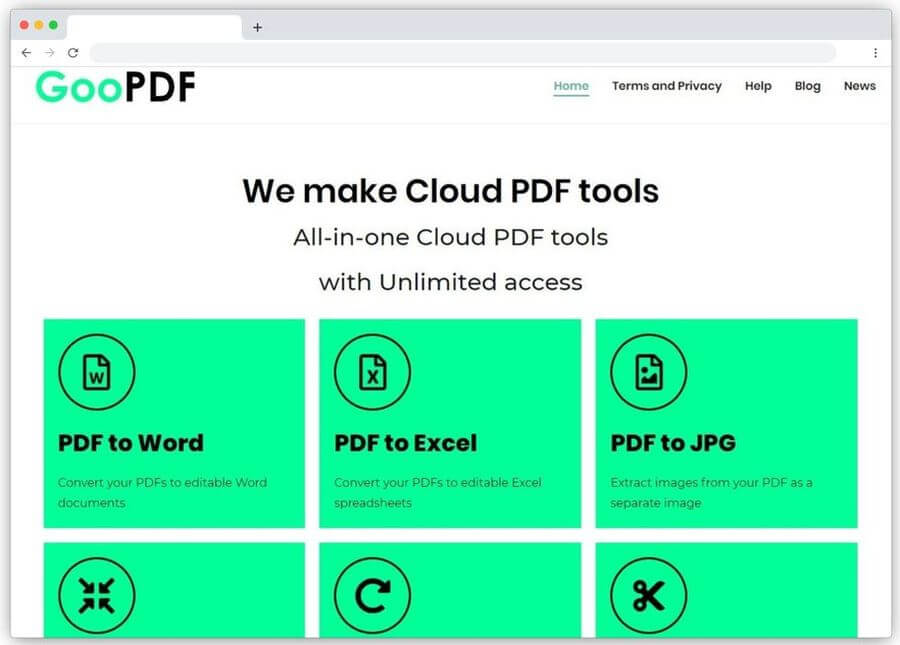Click 'Convert your PDFs to editable Word documents'
The width and height of the screenshot is (900, 645).
[x=162, y=492]
